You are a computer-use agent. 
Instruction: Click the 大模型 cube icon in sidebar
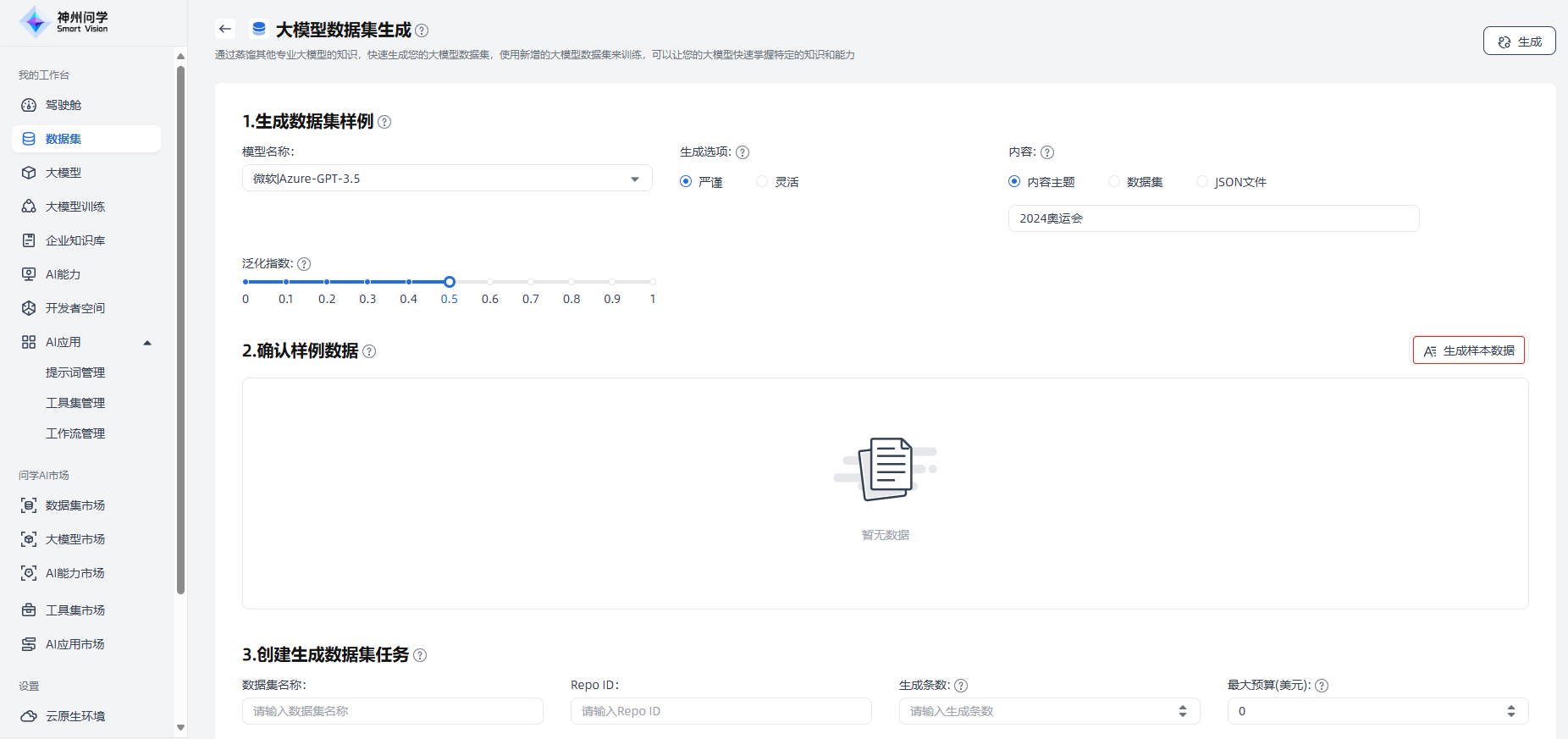coord(29,173)
